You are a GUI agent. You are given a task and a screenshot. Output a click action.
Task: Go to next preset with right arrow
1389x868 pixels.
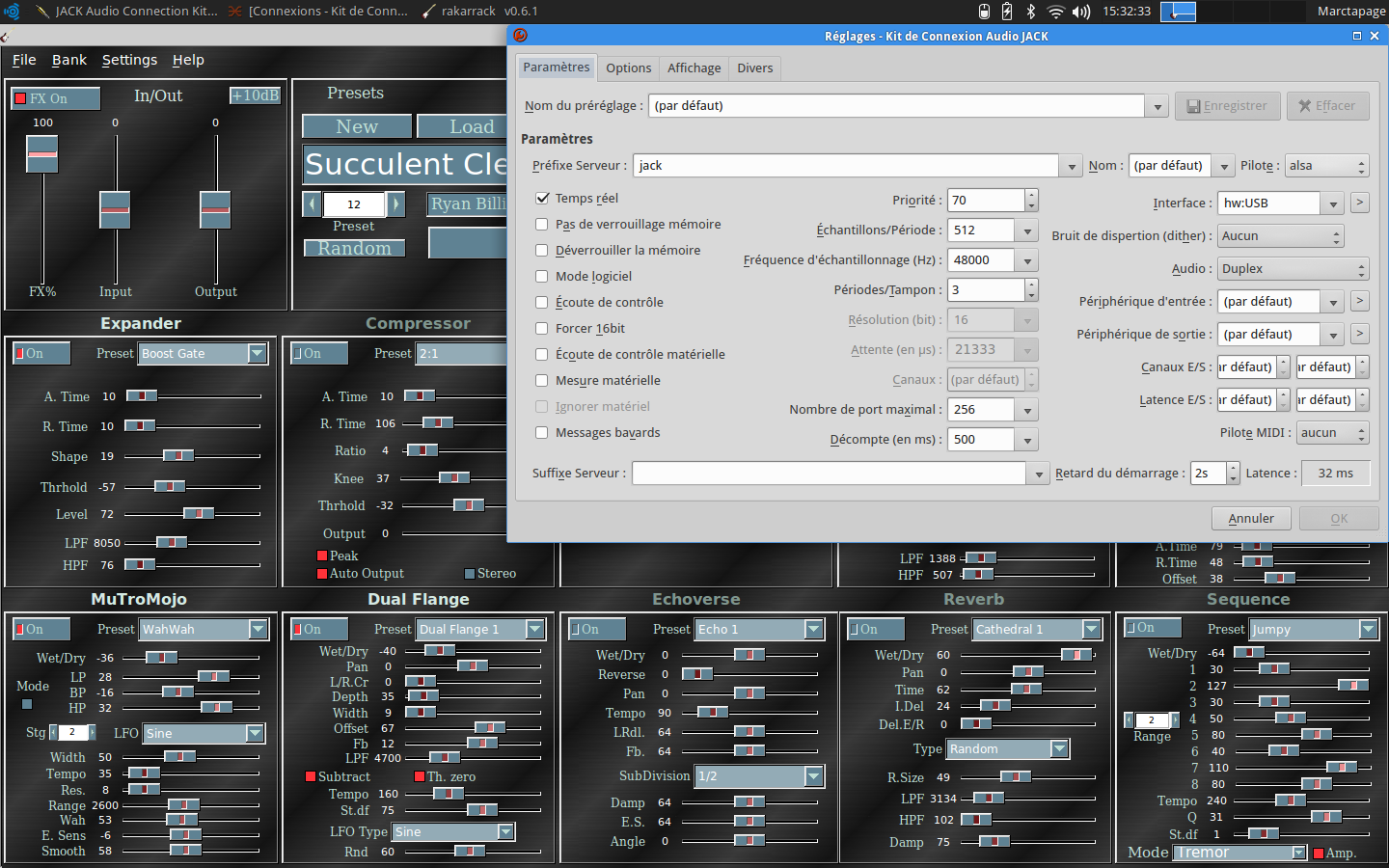395,204
